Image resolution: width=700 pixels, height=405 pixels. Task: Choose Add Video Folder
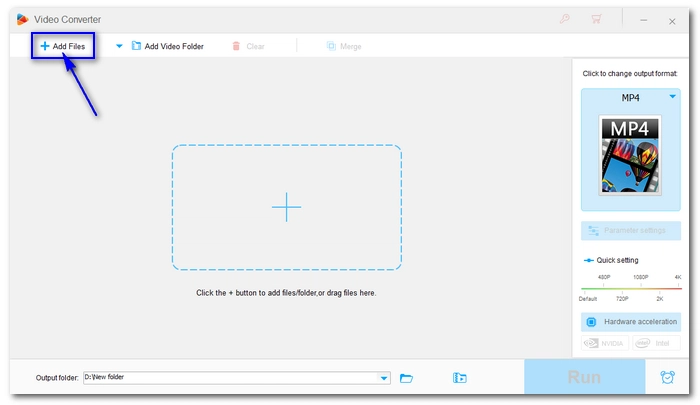click(x=168, y=46)
